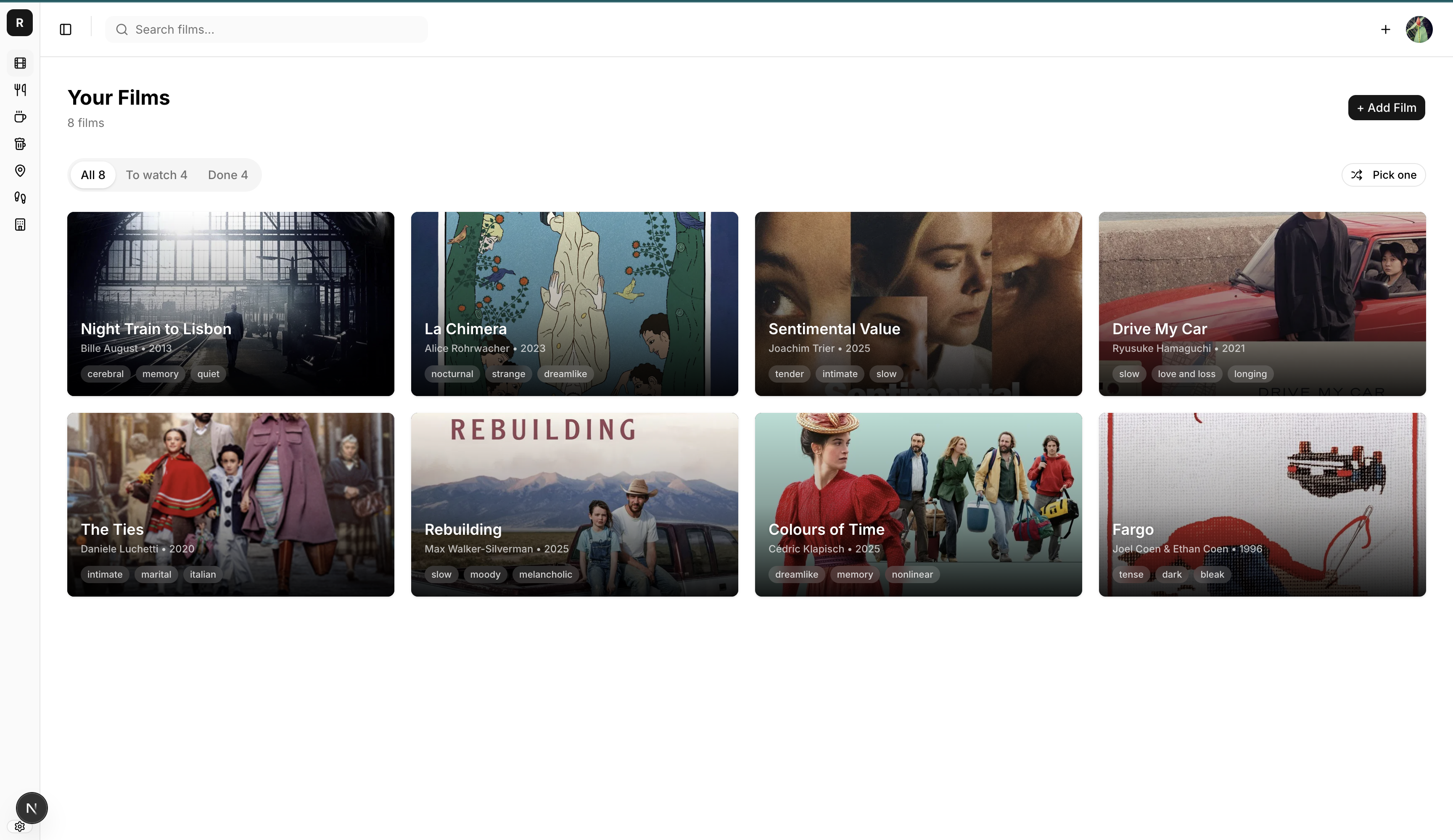Click the Add Film button
This screenshot has width=1453, height=840.
pyautogui.click(x=1386, y=108)
